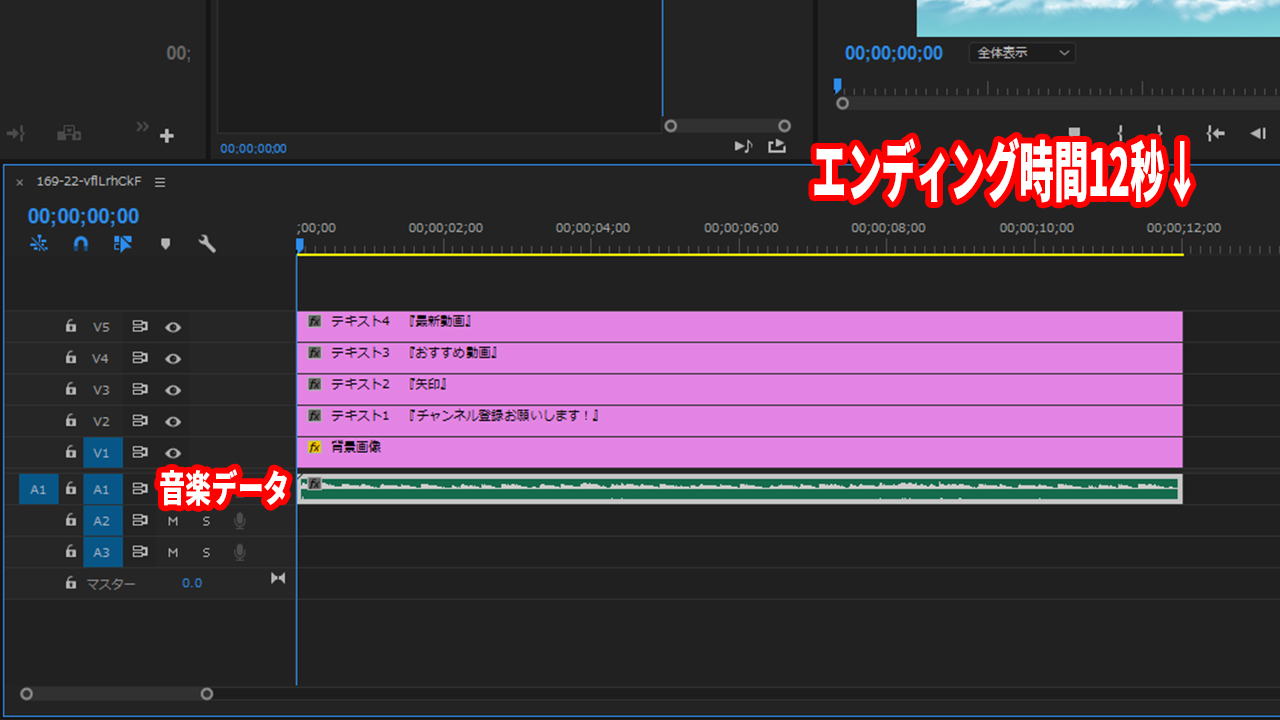Hide track V3 with eye icon
Viewport: 1280px width, 720px height.
(173, 390)
